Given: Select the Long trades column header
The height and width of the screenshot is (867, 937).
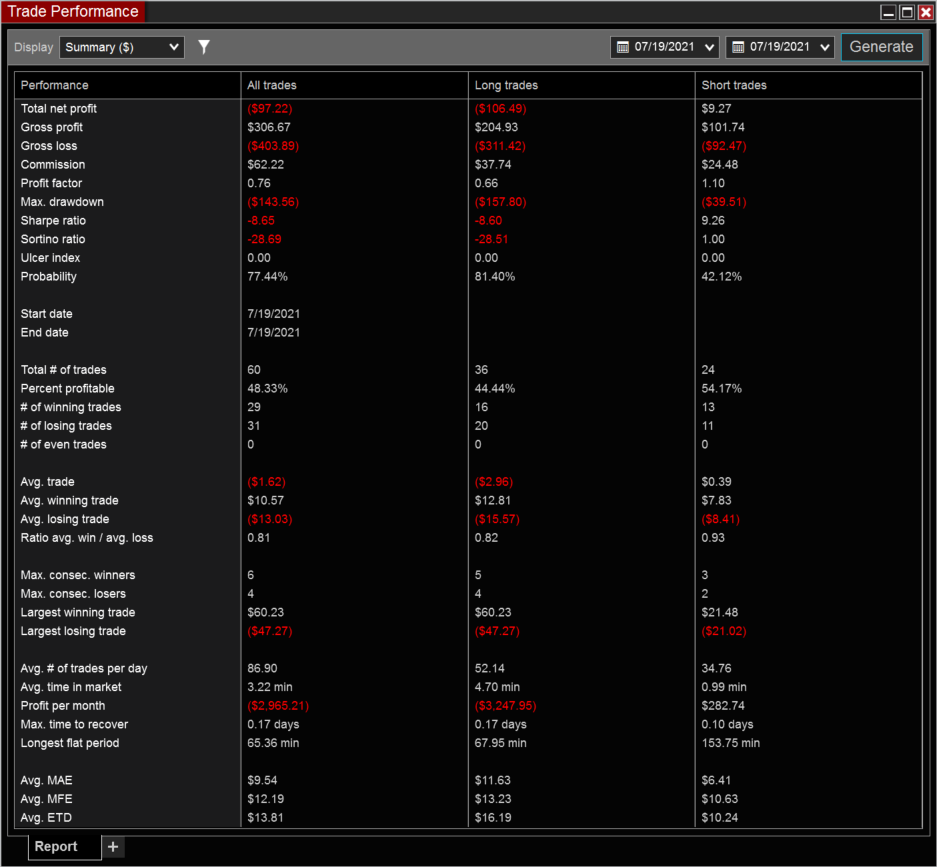Looking at the screenshot, I should tap(506, 85).
